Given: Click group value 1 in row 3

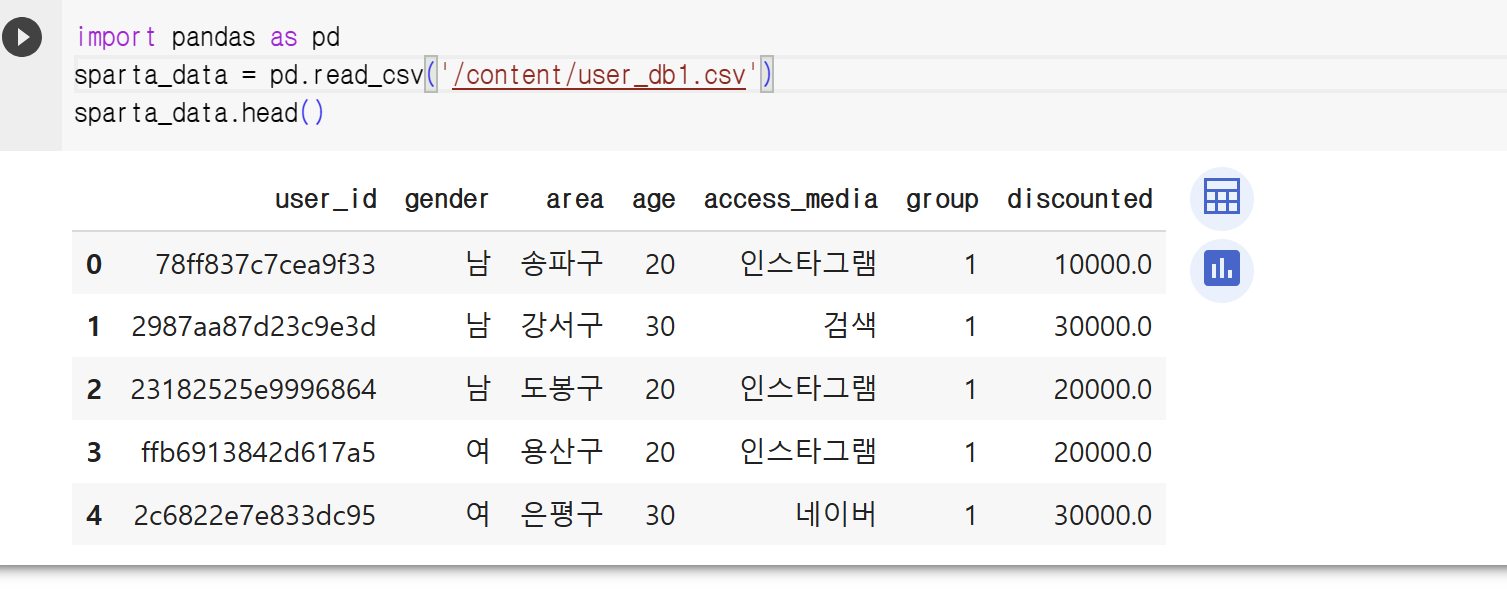Looking at the screenshot, I should 970,453.
